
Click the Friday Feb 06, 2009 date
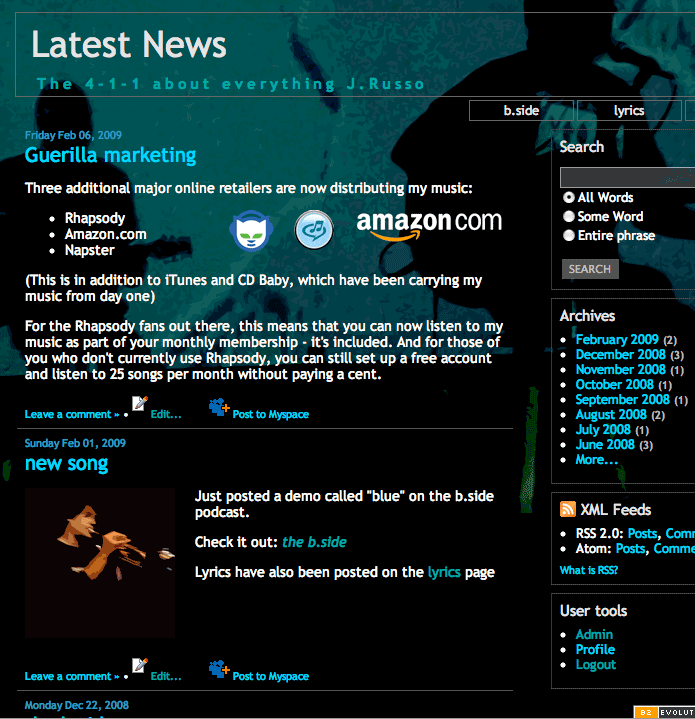(73, 135)
